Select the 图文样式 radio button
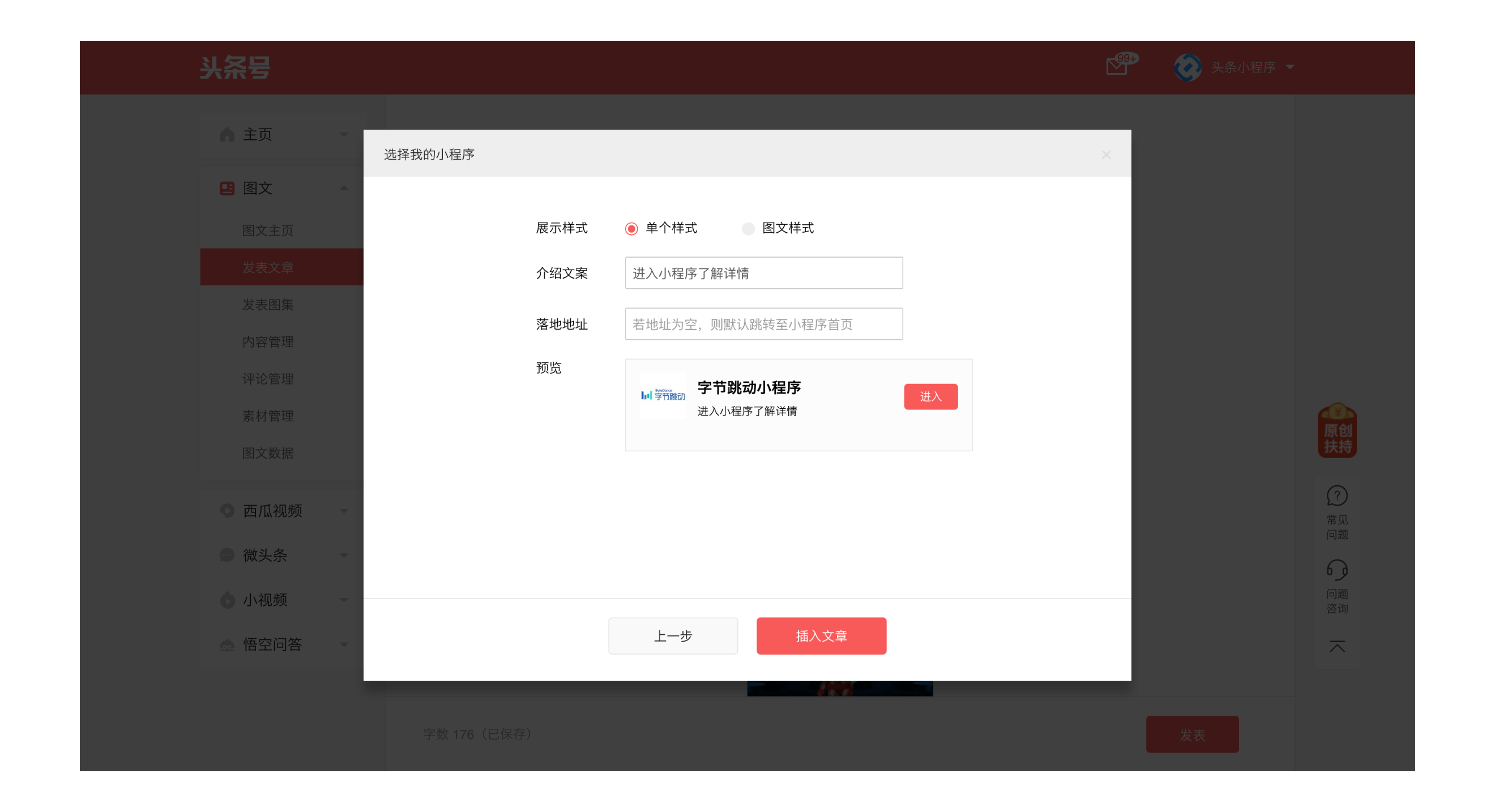The image size is (1495, 812). [748, 229]
